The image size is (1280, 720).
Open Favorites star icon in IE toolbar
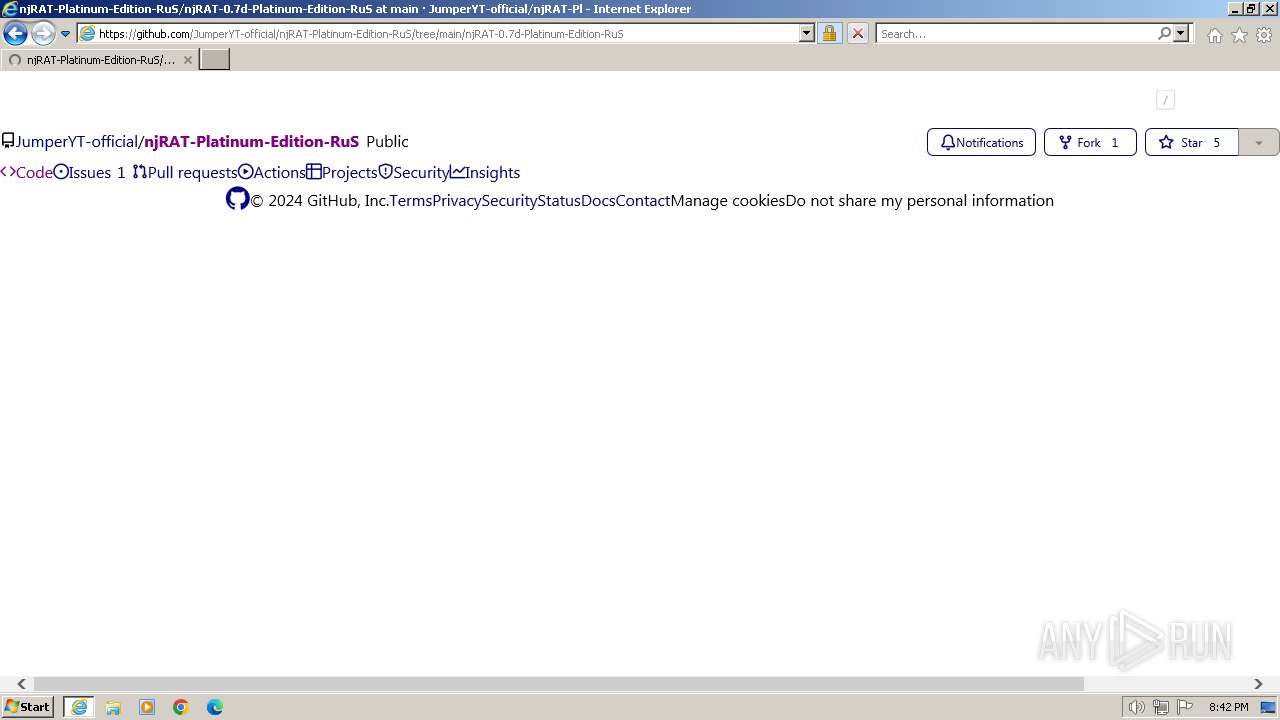pyautogui.click(x=1239, y=35)
